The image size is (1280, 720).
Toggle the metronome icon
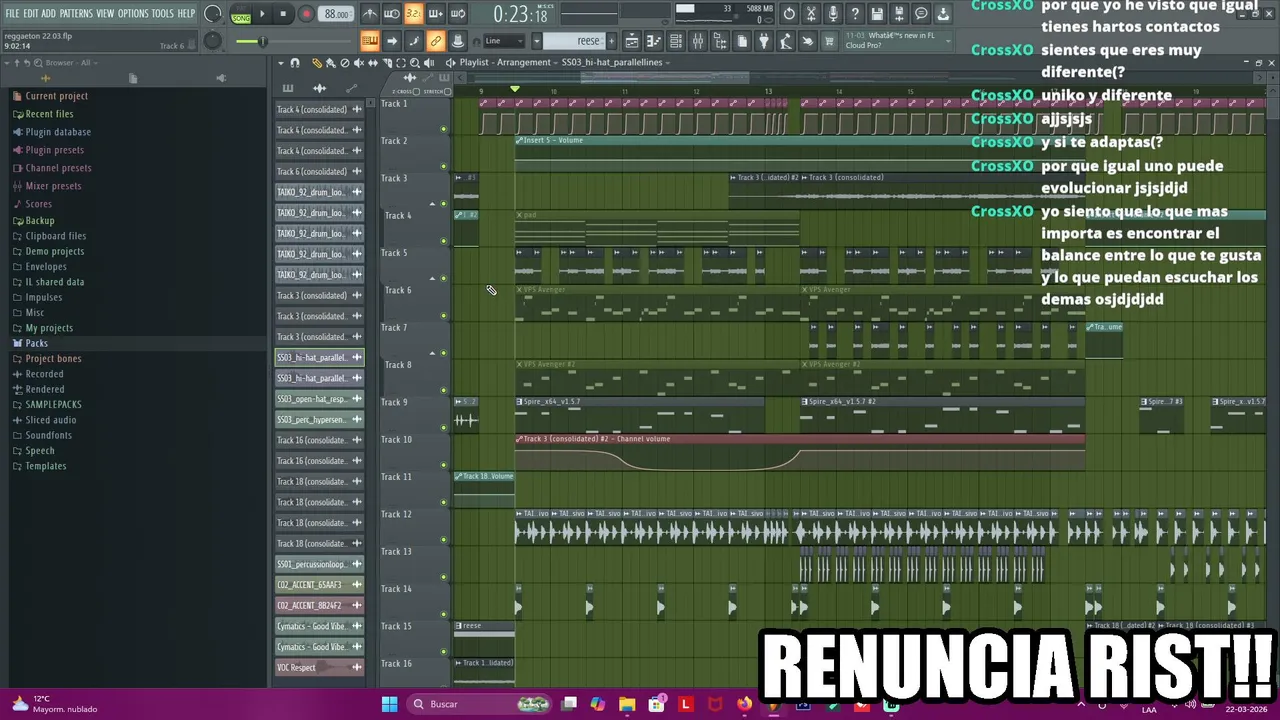369,14
